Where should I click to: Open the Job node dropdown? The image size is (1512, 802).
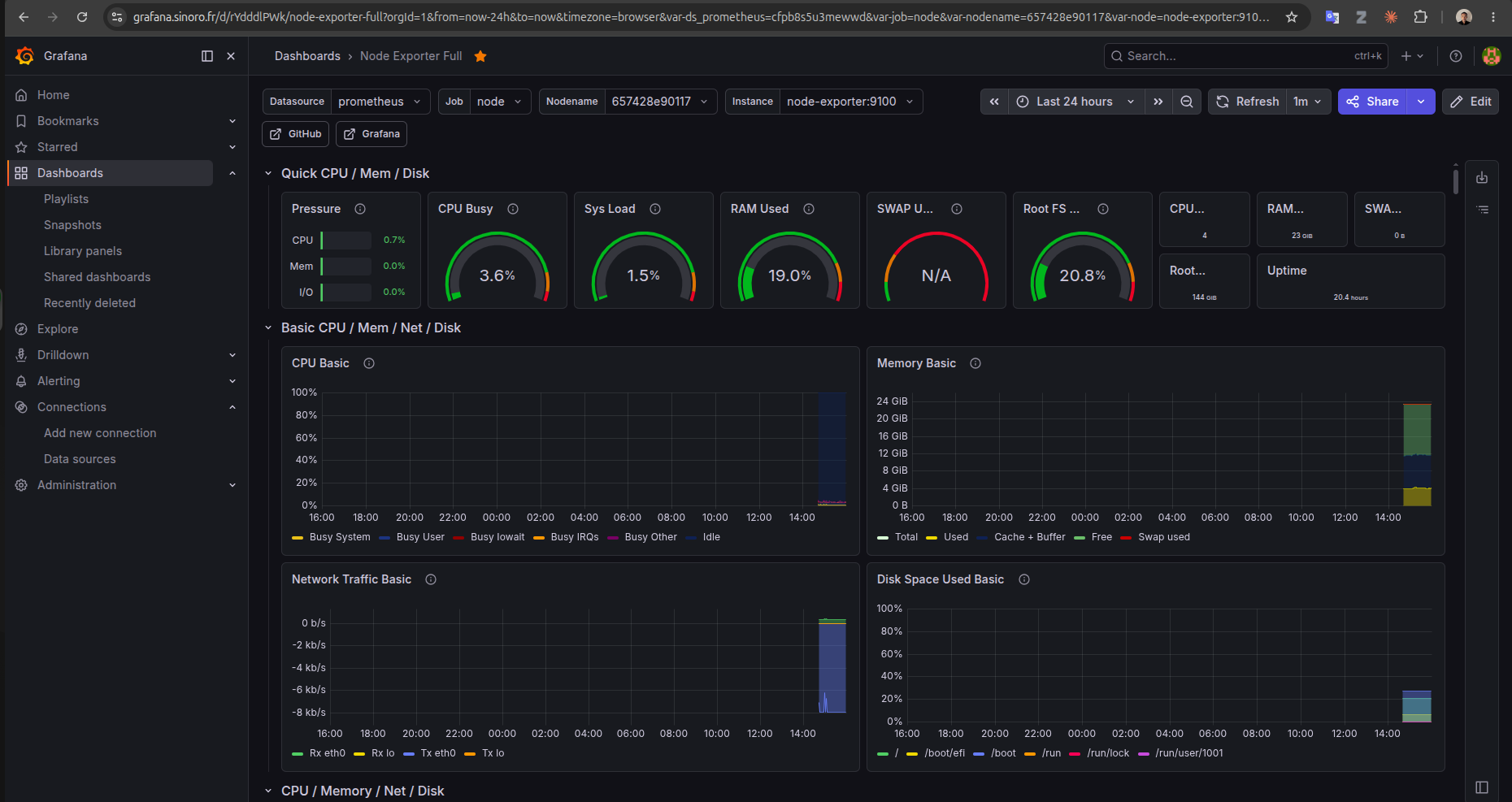[500, 102]
